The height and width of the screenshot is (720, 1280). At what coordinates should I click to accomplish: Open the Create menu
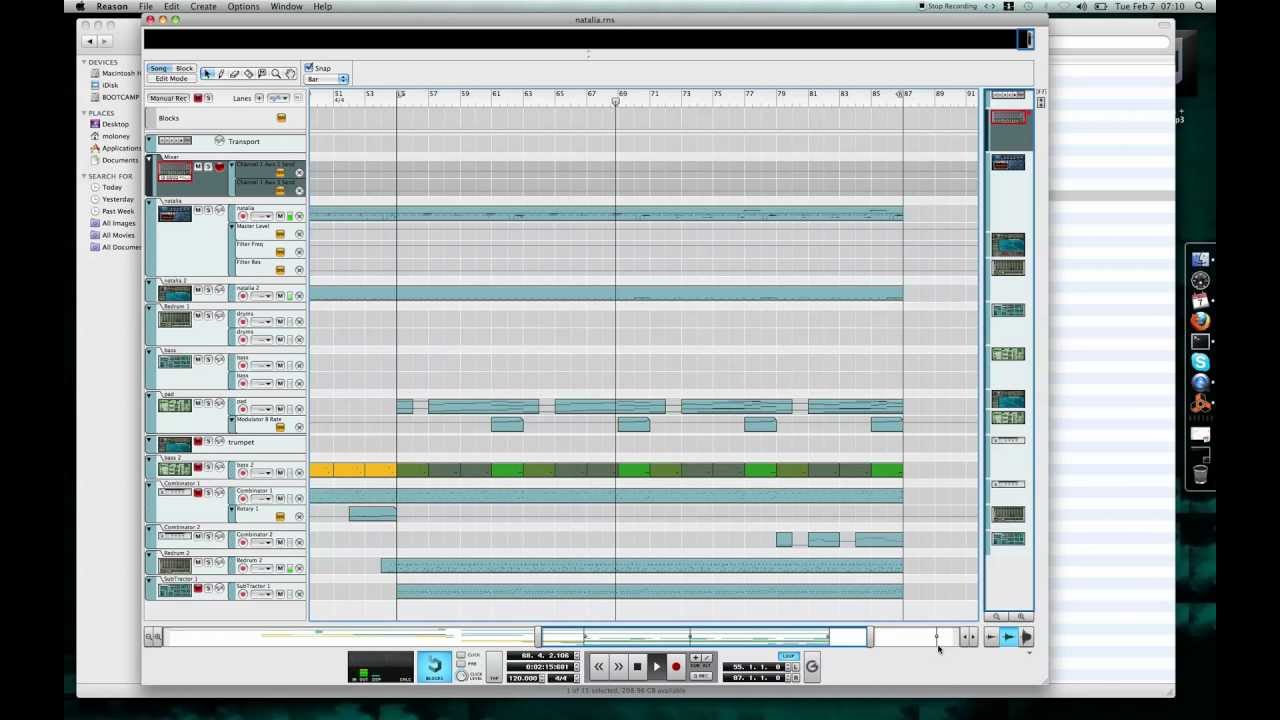click(x=203, y=6)
